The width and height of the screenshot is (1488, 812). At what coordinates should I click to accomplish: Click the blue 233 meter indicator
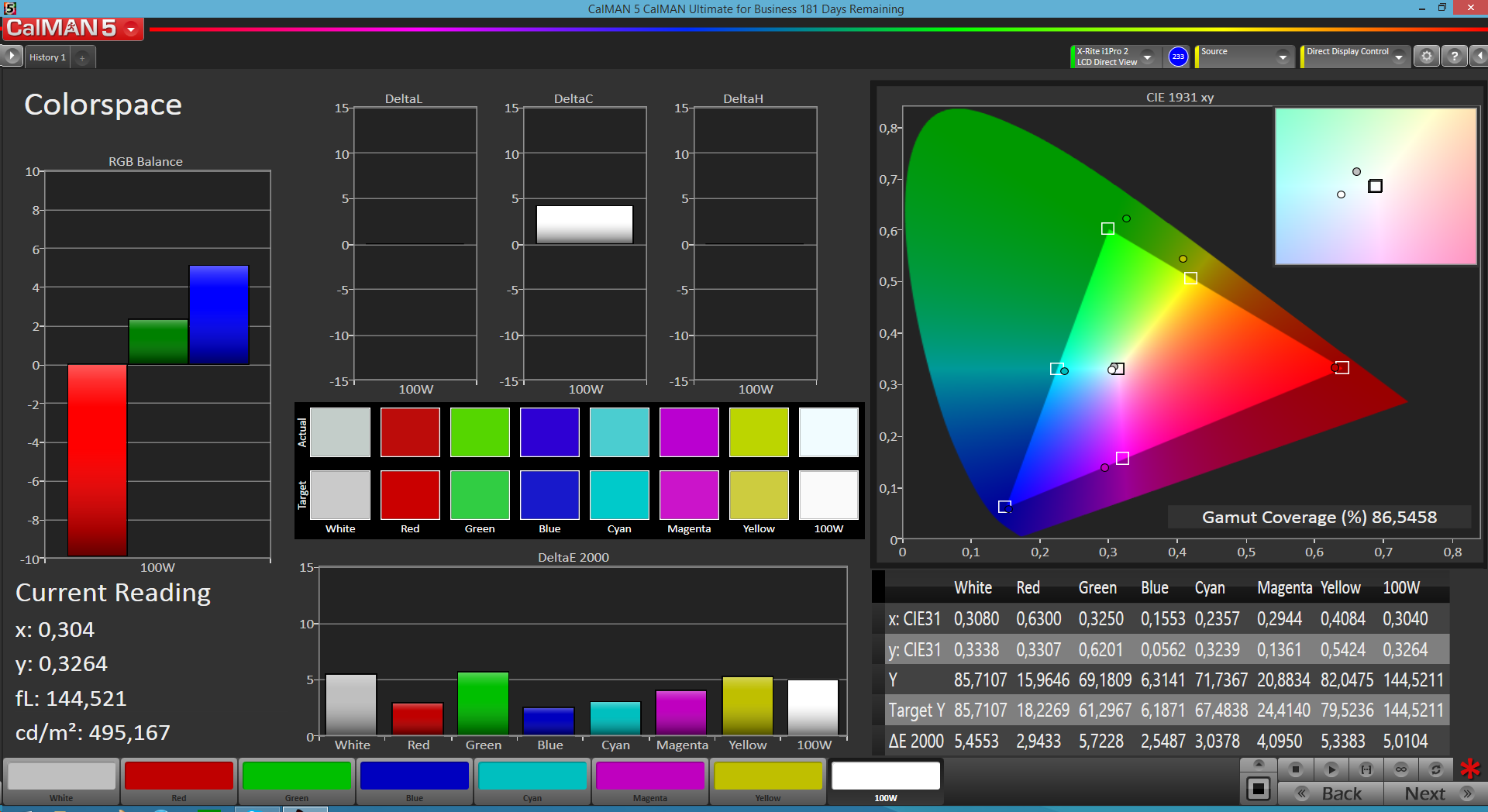(x=1178, y=57)
